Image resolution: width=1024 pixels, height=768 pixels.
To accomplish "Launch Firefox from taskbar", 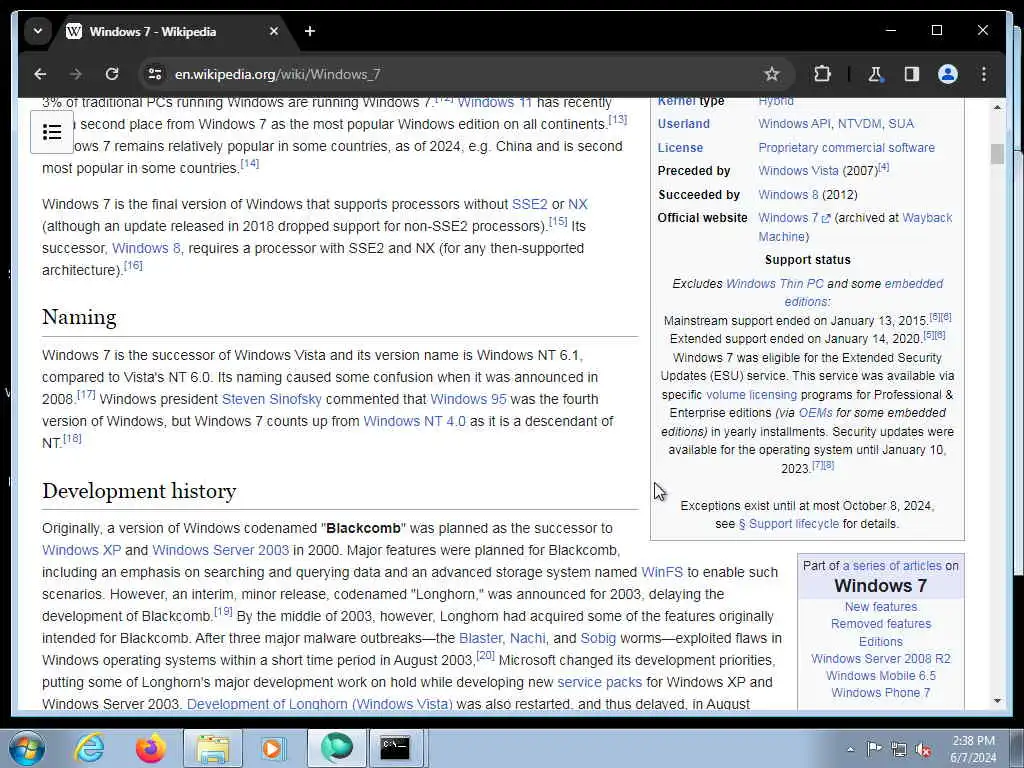I will (x=150, y=748).
